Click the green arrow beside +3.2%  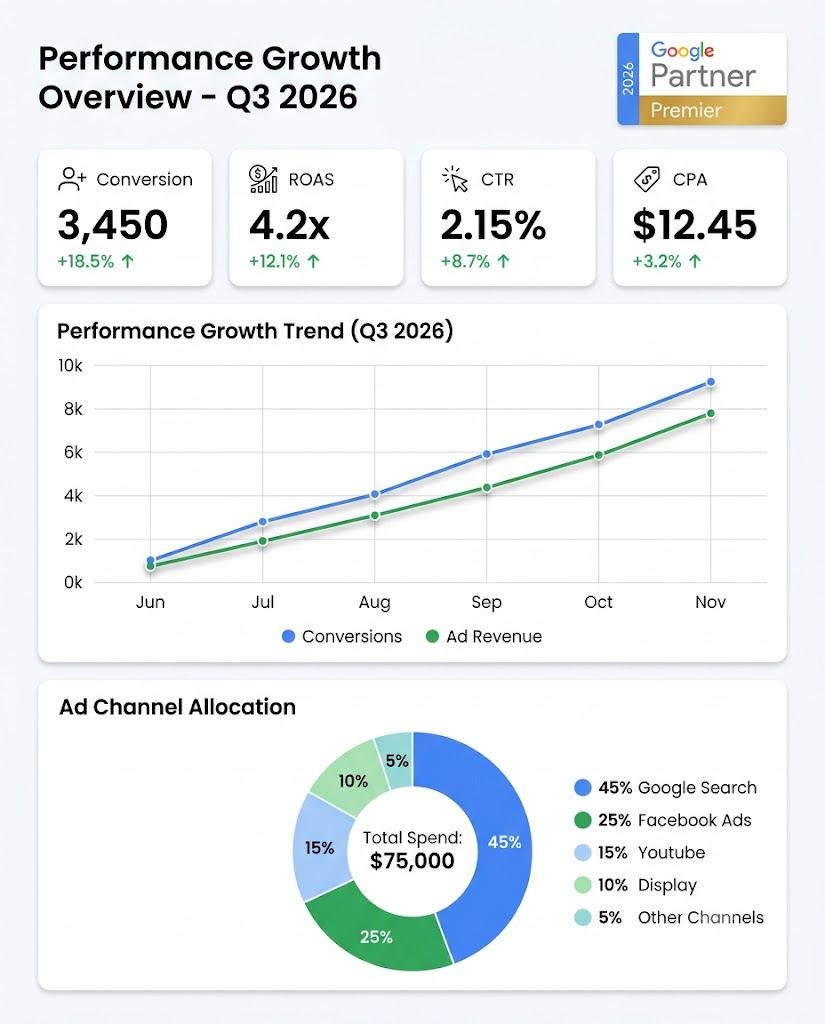(x=695, y=261)
